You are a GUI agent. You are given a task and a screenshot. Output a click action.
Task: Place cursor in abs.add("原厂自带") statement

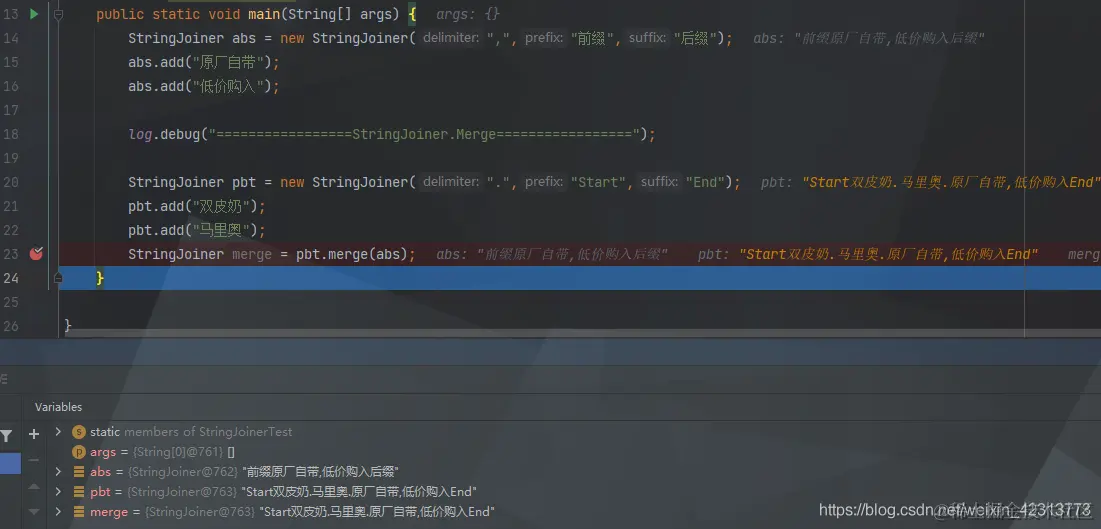click(204, 63)
